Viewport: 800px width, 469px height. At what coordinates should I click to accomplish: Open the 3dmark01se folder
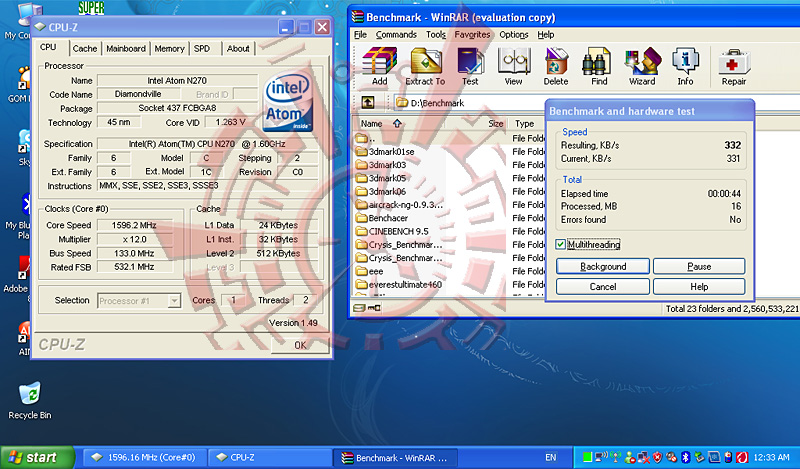tap(385, 152)
